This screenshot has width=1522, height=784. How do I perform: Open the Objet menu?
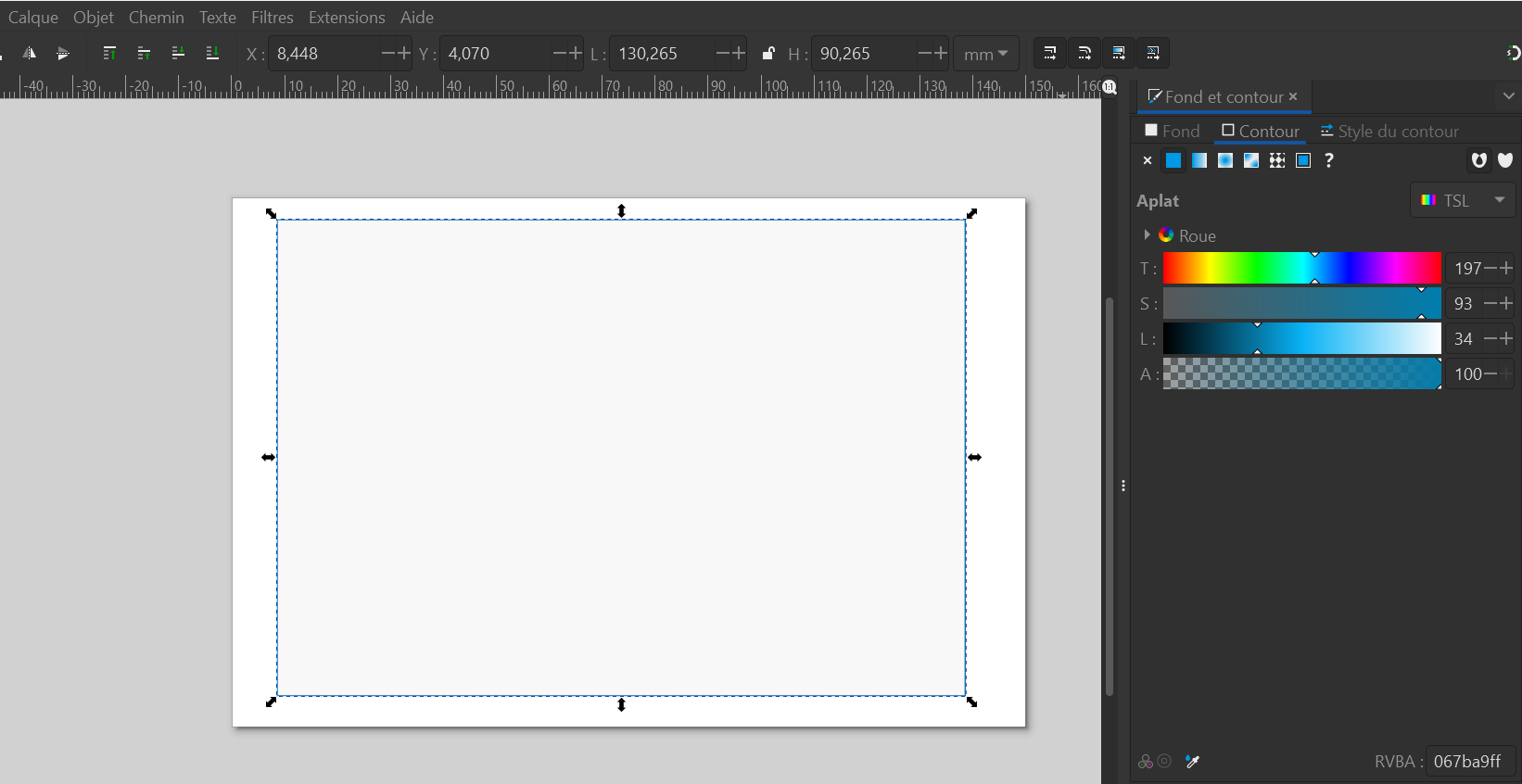coord(94,18)
